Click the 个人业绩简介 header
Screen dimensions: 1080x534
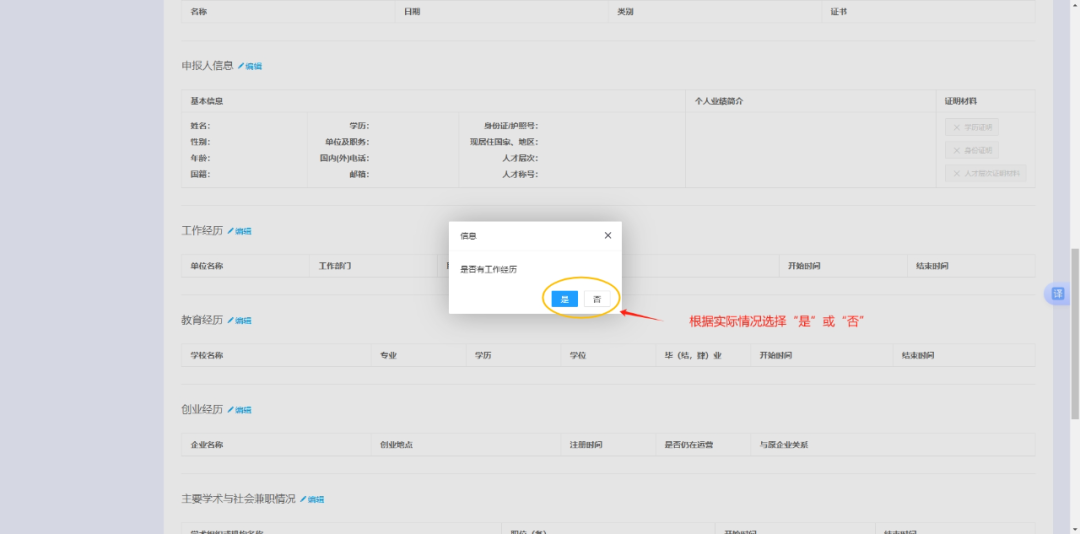point(718,101)
